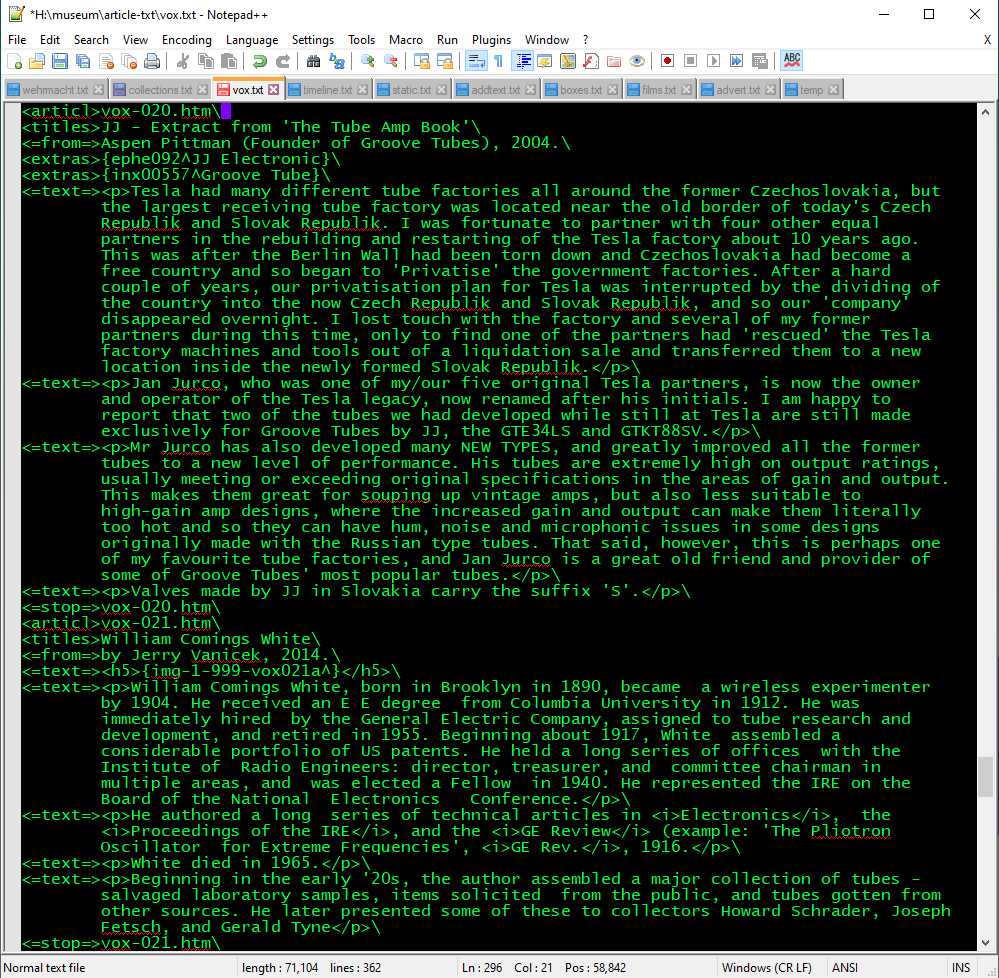Toggle file monitoring eye icon
The width and height of the screenshot is (999, 978).
(636, 61)
